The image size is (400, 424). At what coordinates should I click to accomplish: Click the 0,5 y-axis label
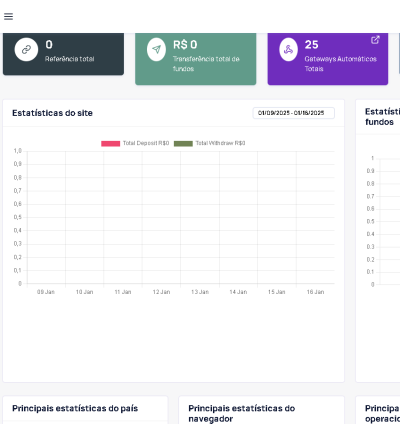click(18, 217)
